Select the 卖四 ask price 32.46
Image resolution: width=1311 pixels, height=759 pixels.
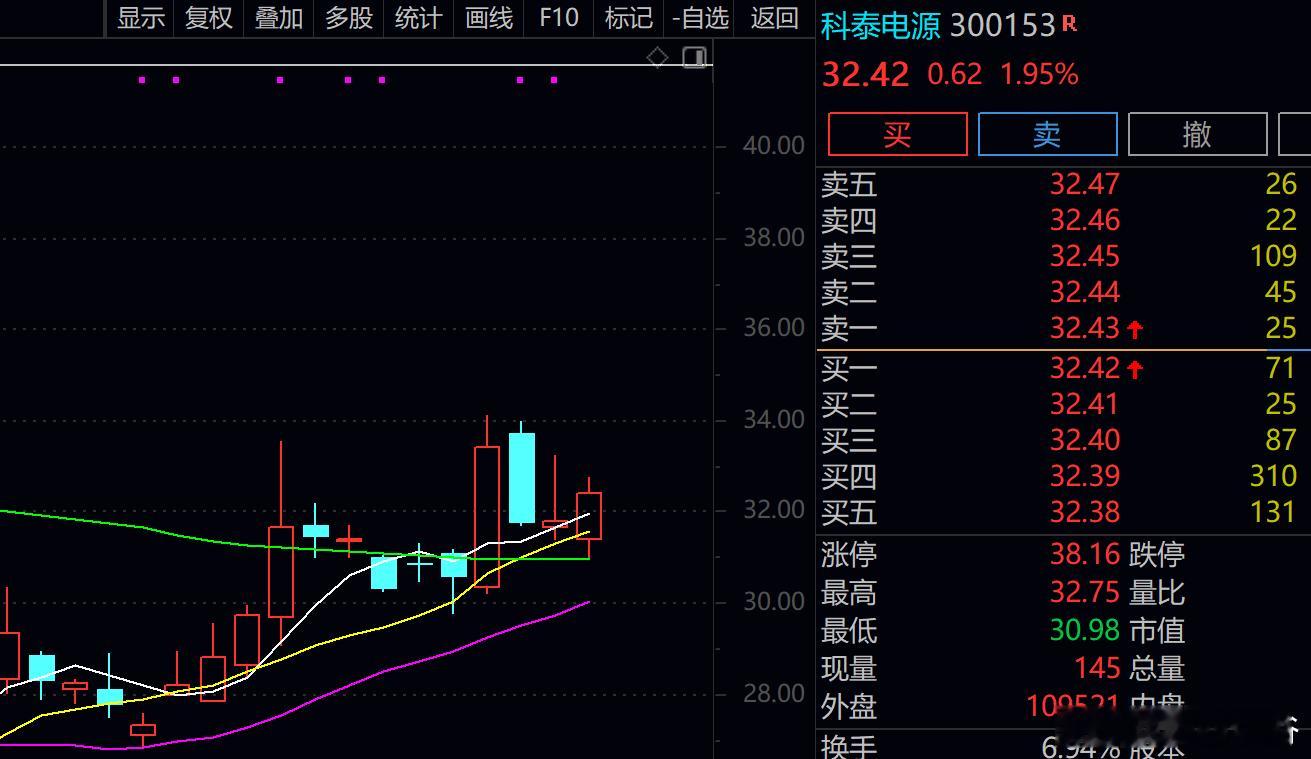pyautogui.click(x=1085, y=220)
